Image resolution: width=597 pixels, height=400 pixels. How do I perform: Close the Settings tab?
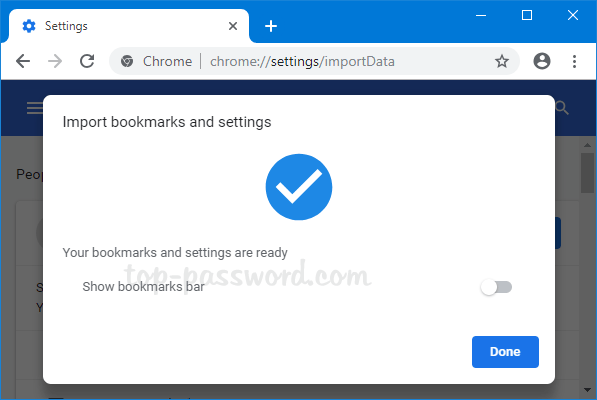tap(233, 26)
